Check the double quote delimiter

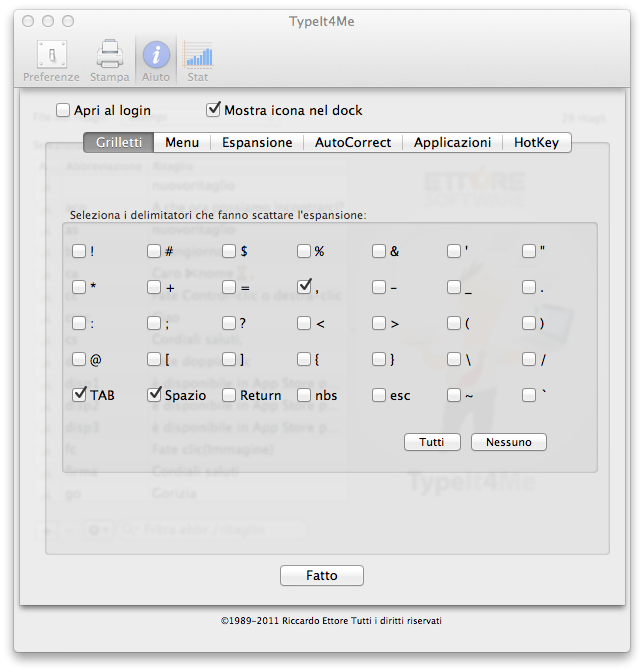529,251
